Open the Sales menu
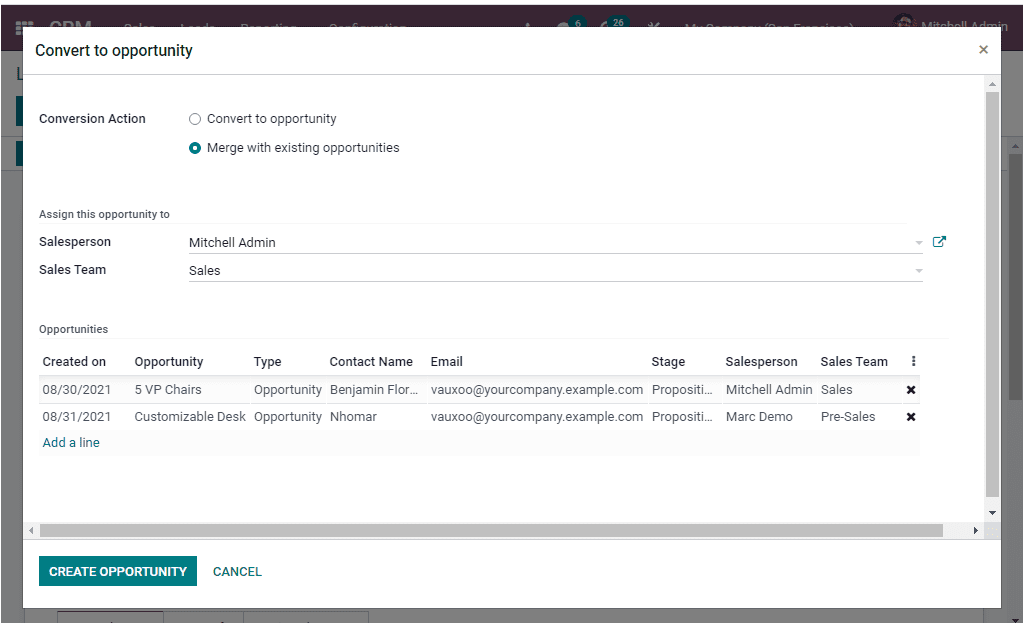The image size is (1024, 624). click(139, 26)
